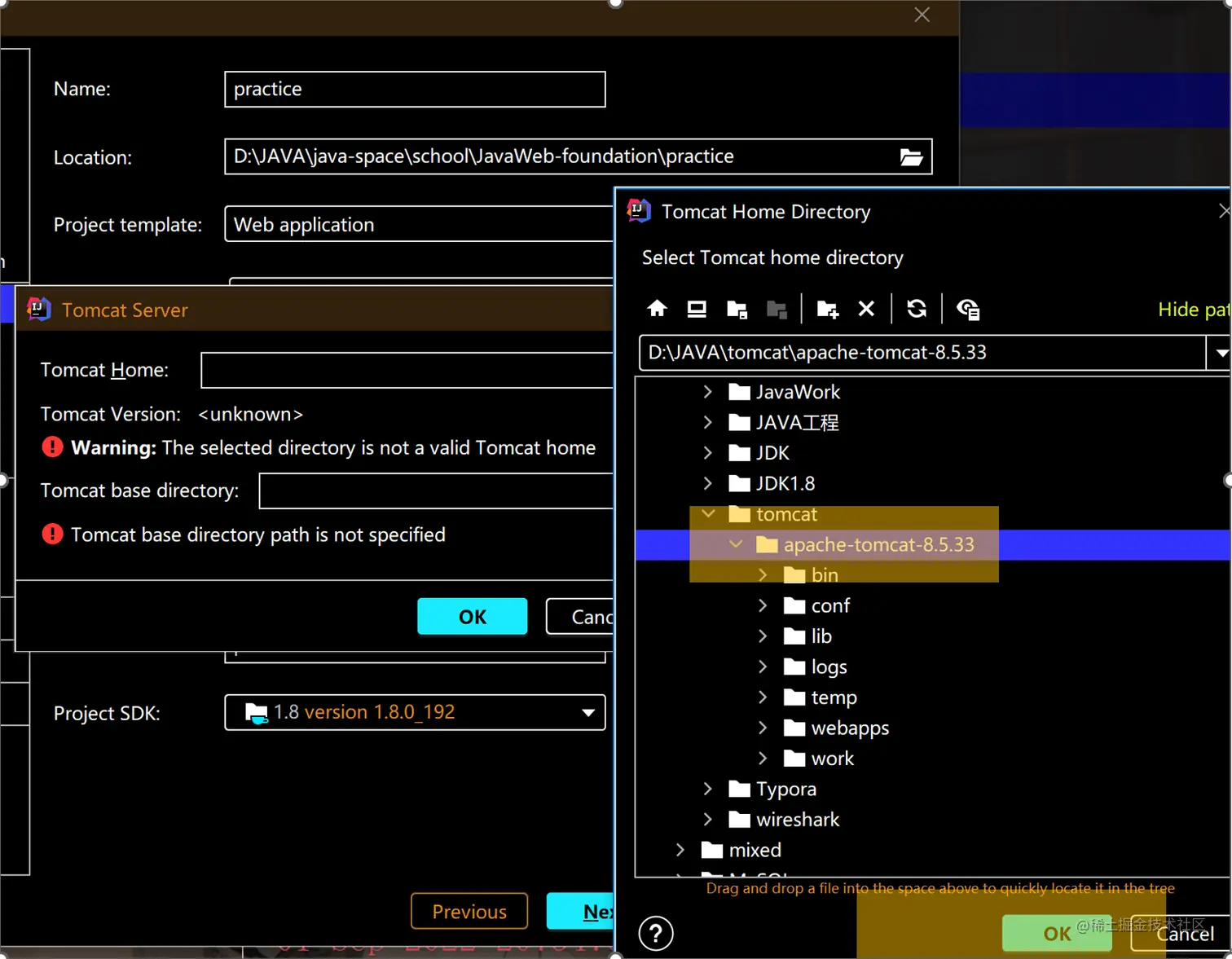Collapse the apache-tomcat-8.5.33 folder
The image size is (1232, 959).
pyautogui.click(x=735, y=544)
